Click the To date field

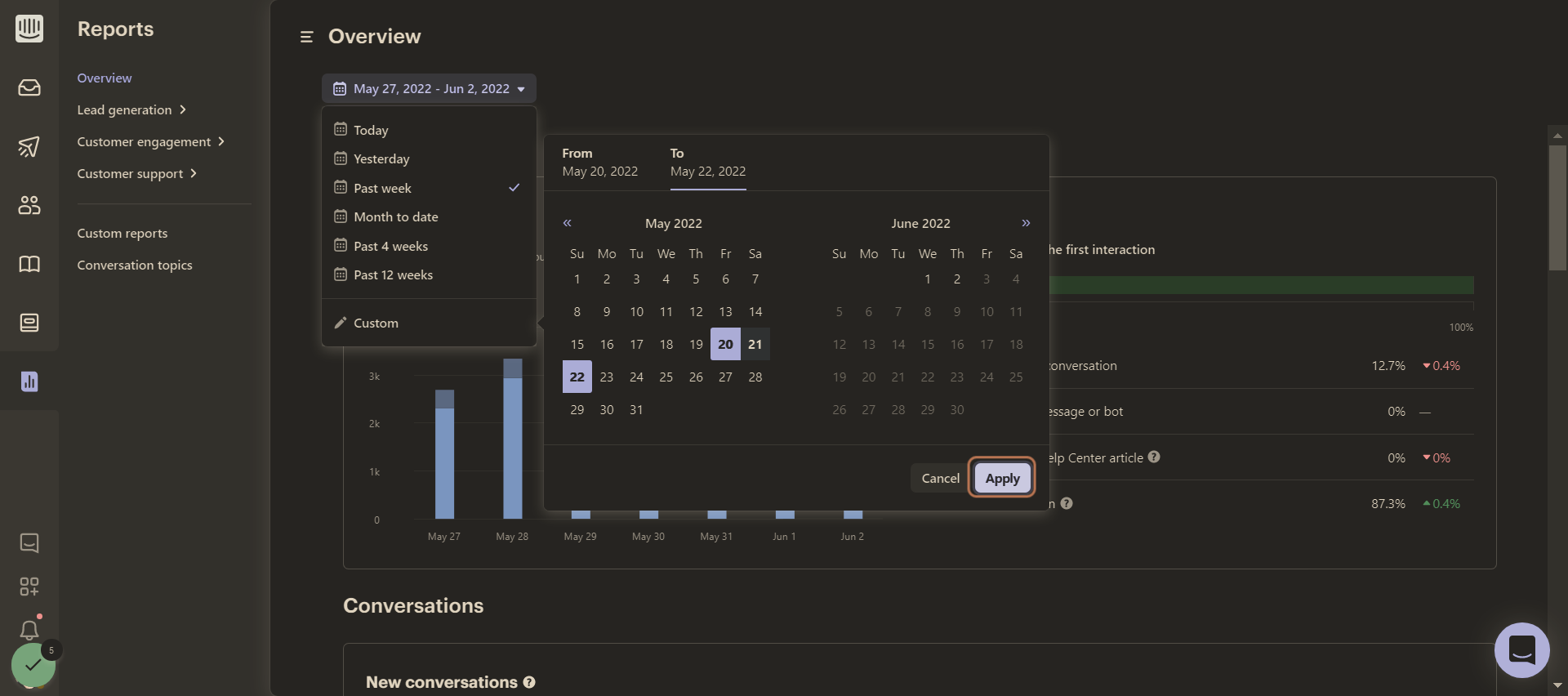pyautogui.click(x=708, y=163)
